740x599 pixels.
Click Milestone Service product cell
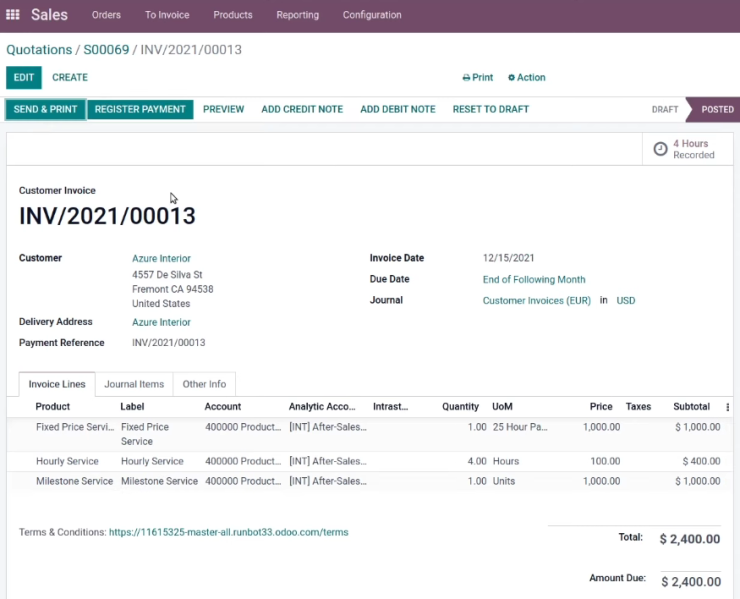[x=75, y=481]
